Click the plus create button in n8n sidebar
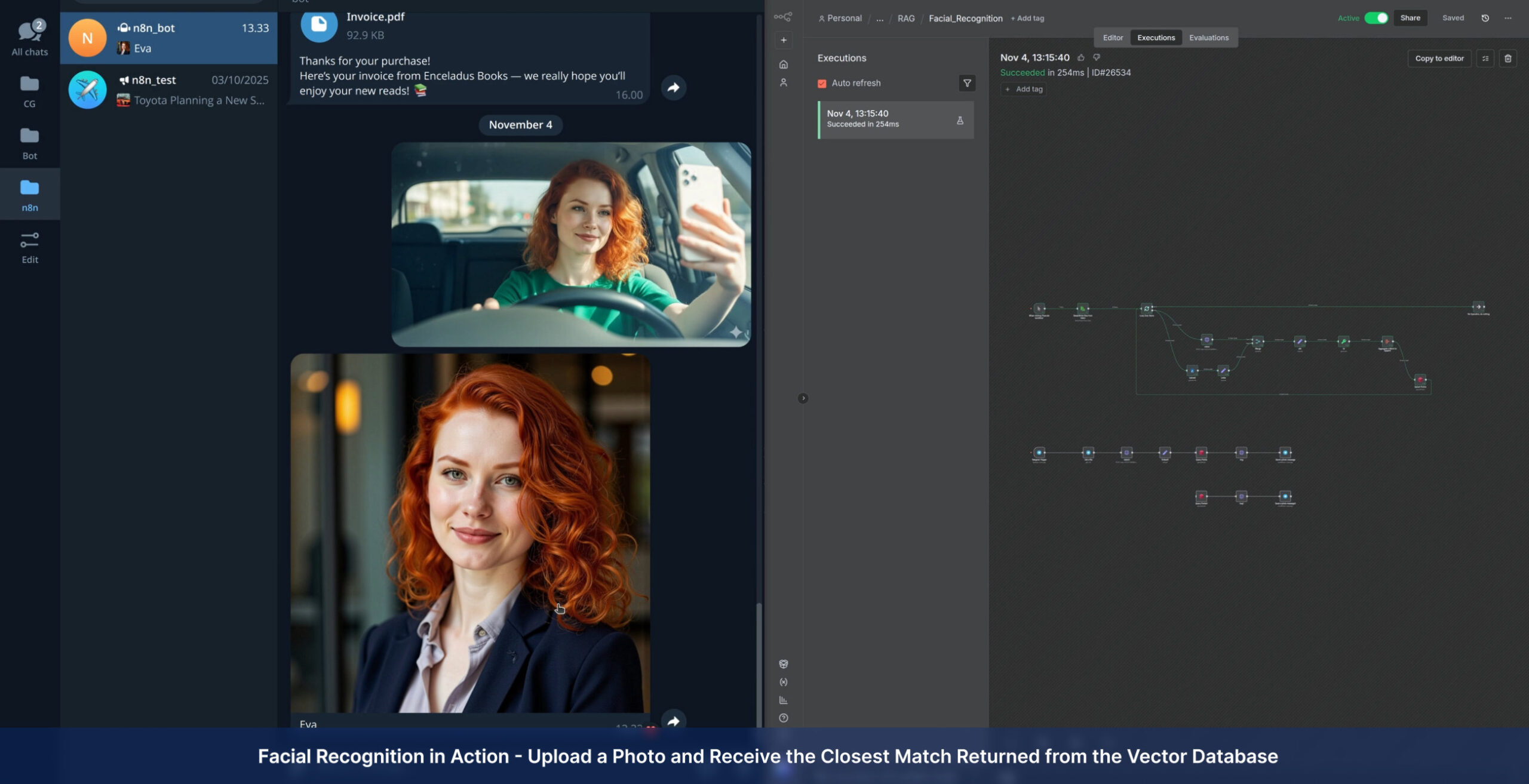This screenshot has height=784, width=1529. point(784,40)
